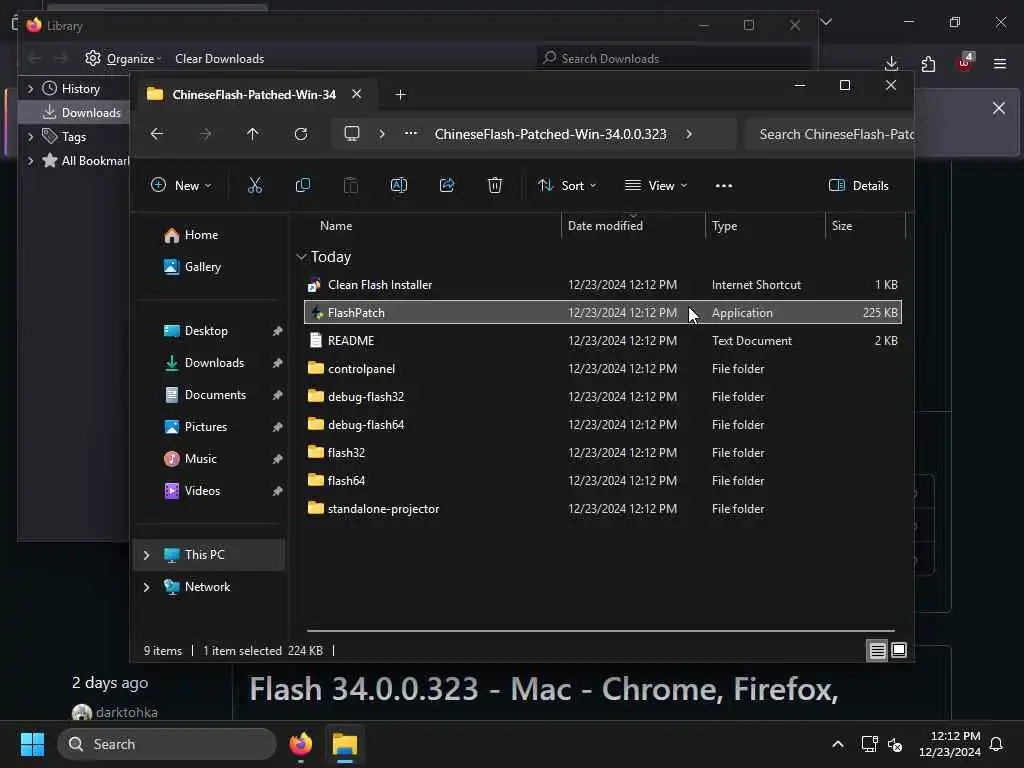This screenshot has height=768, width=1024.
Task: Click the Delete trash can icon
Action: point(495,185)
